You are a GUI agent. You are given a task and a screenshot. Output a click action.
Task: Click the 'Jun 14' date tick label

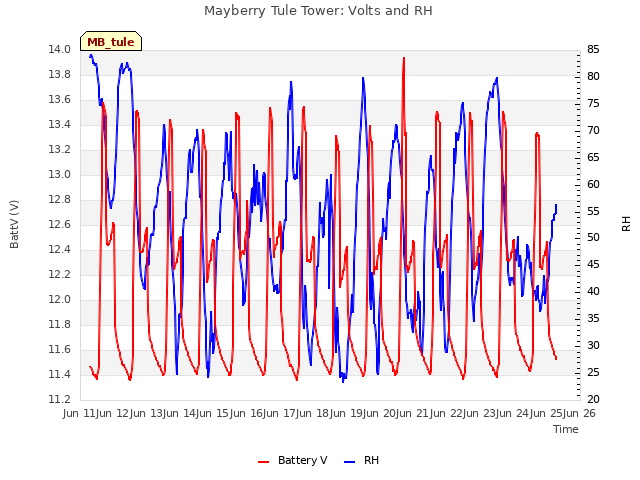coord(181,413)
